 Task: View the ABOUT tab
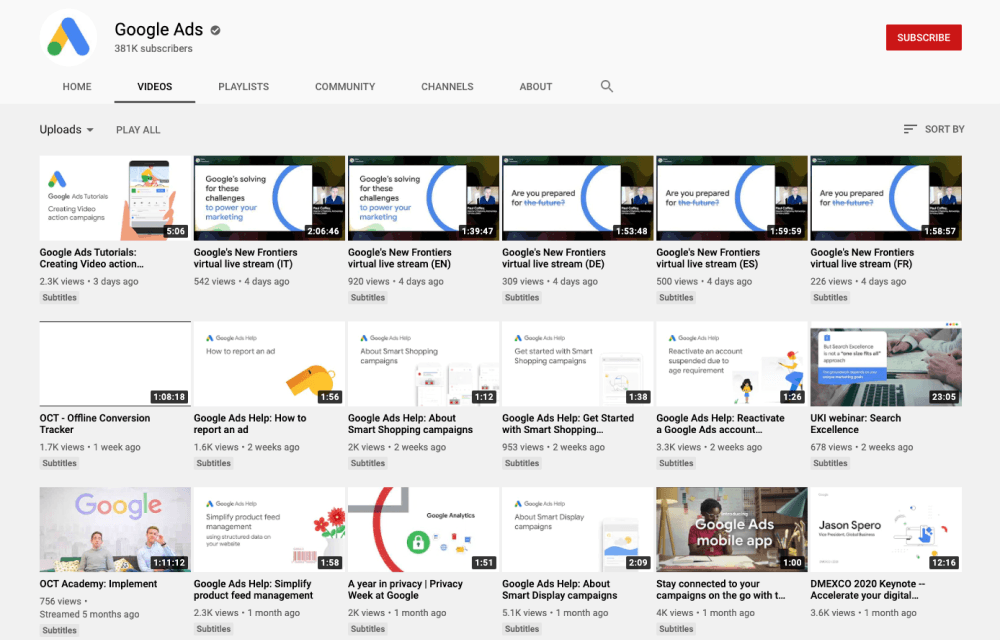pos(536,87)
